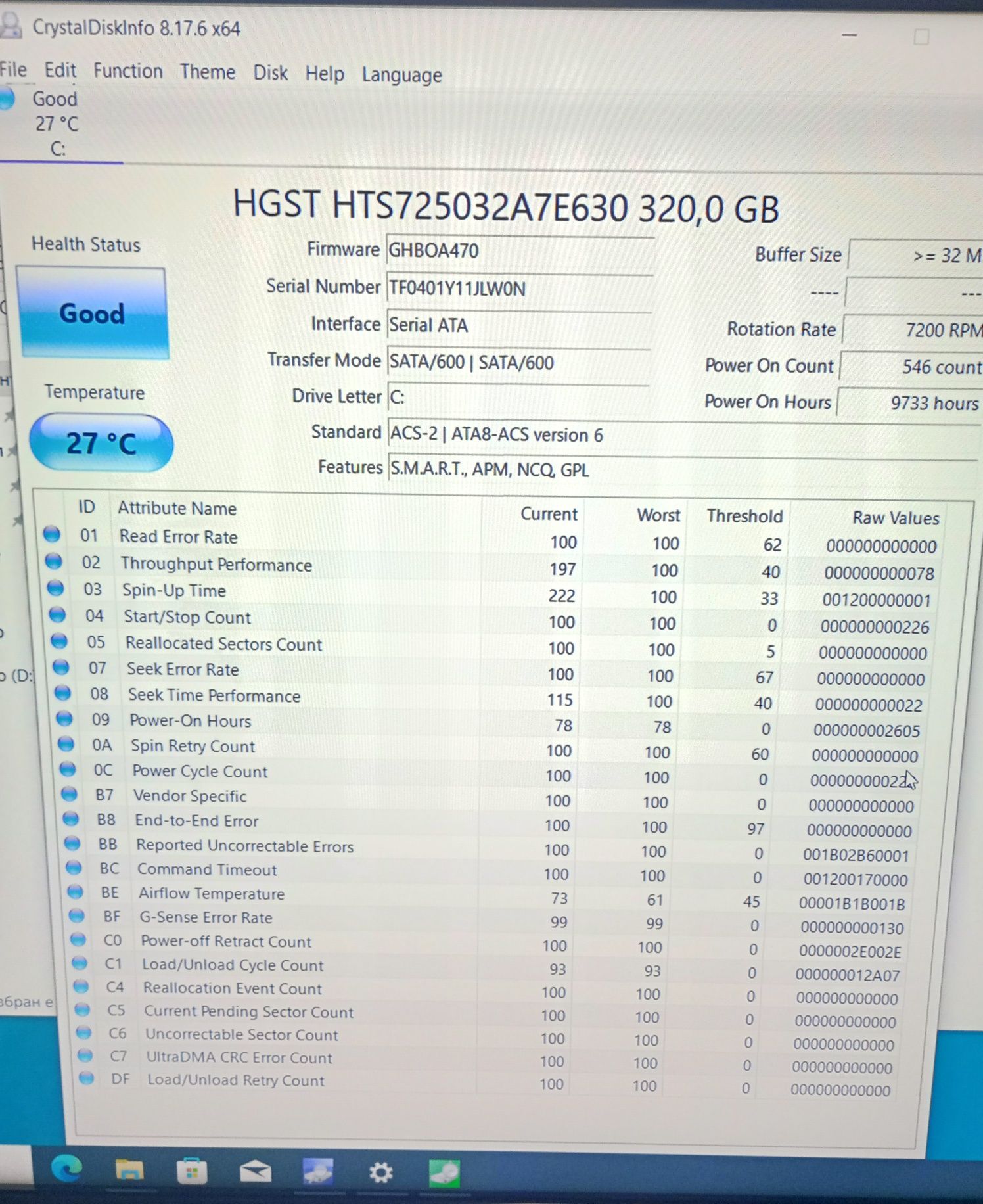Screen dimensions: 983x1204
Task: Click the Buffer Size value field
Action: 916,255
